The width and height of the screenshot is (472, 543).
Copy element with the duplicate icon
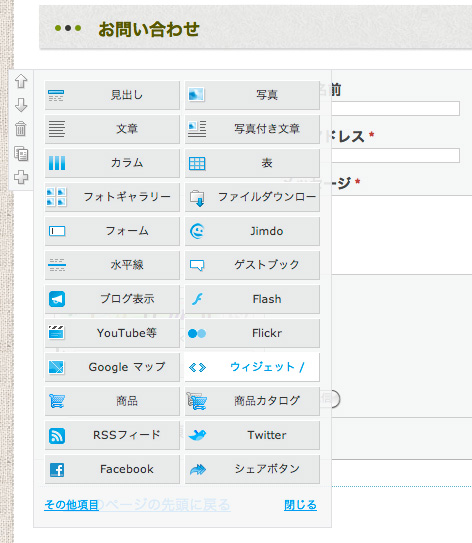pos(21,153)
